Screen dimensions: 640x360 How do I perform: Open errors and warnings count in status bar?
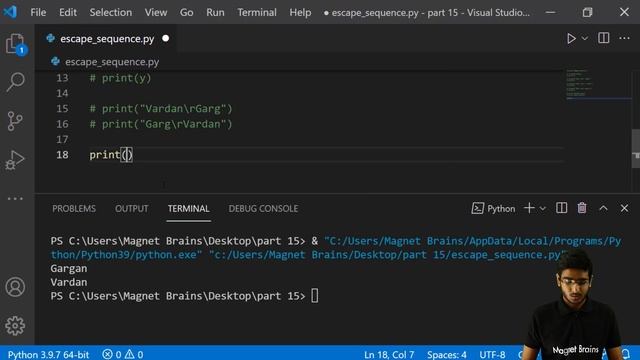122,354
